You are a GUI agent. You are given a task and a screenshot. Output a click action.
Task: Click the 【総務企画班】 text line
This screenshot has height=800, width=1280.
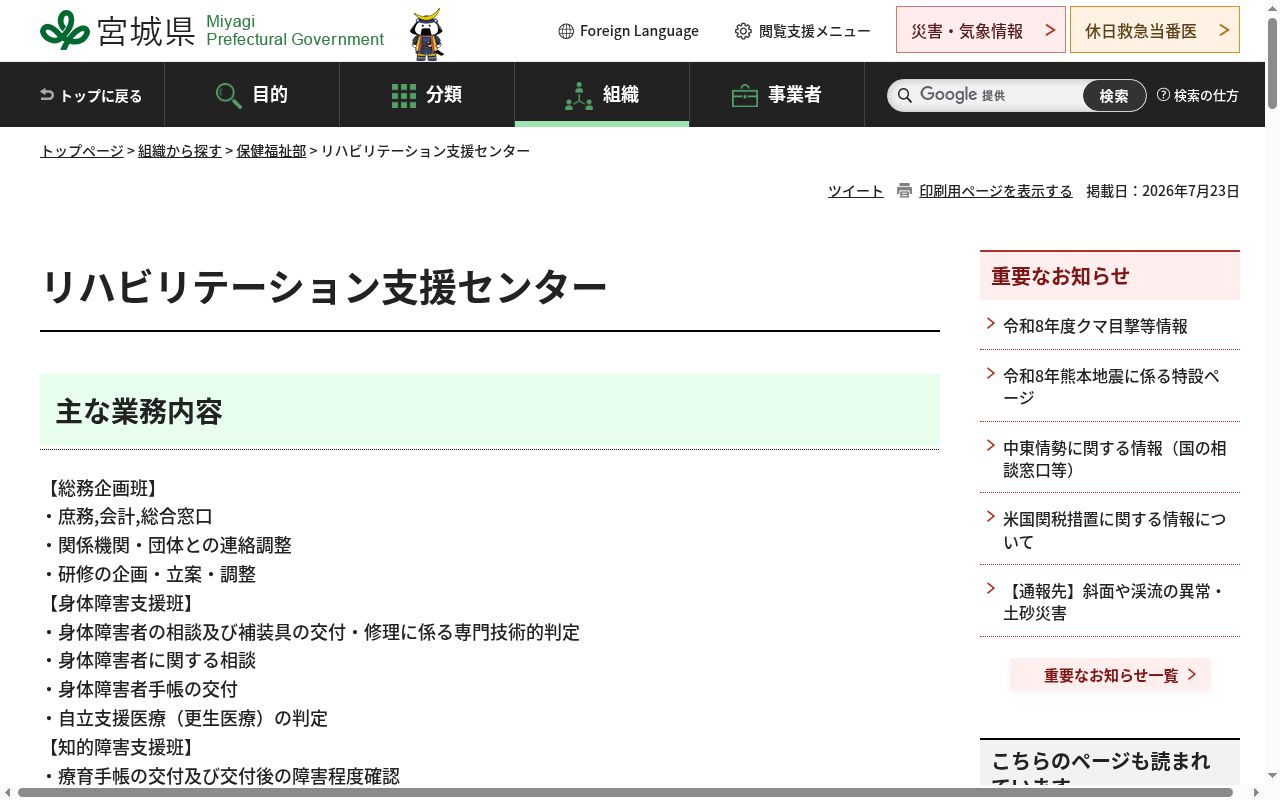(101, 488)
